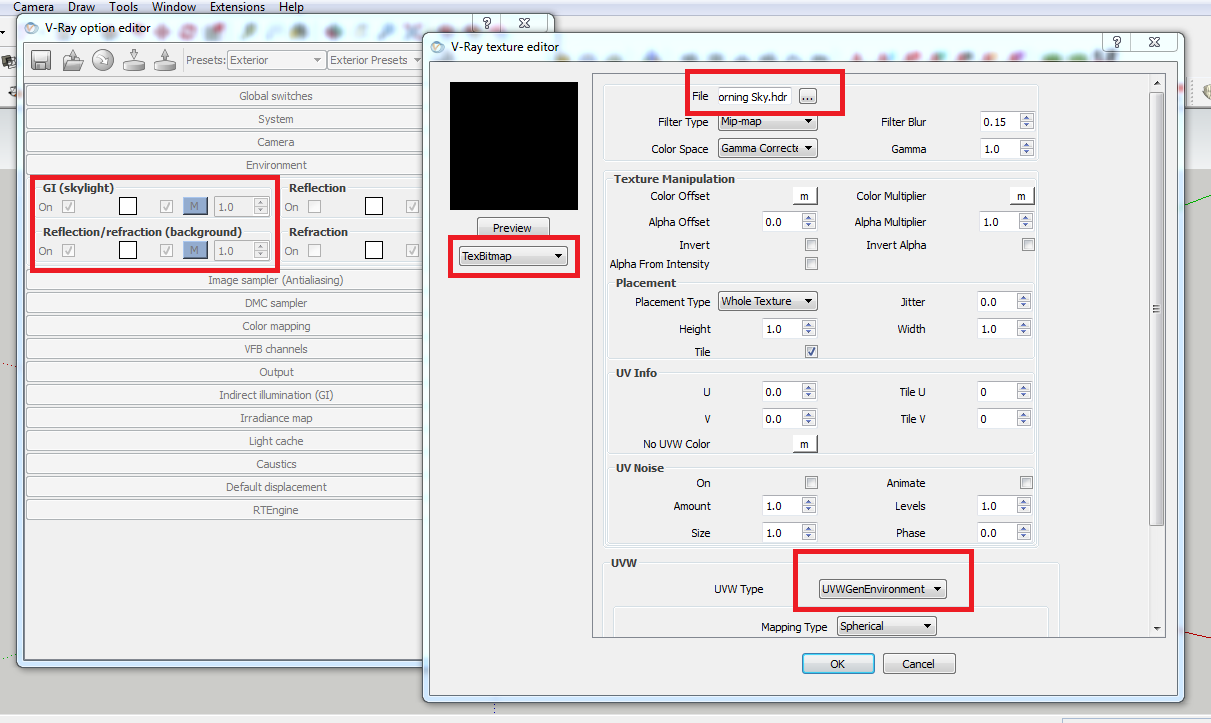Screen dimensions: 1211x723
Task: Click the black texture preview thumbnail
Action: coord(514,146)
